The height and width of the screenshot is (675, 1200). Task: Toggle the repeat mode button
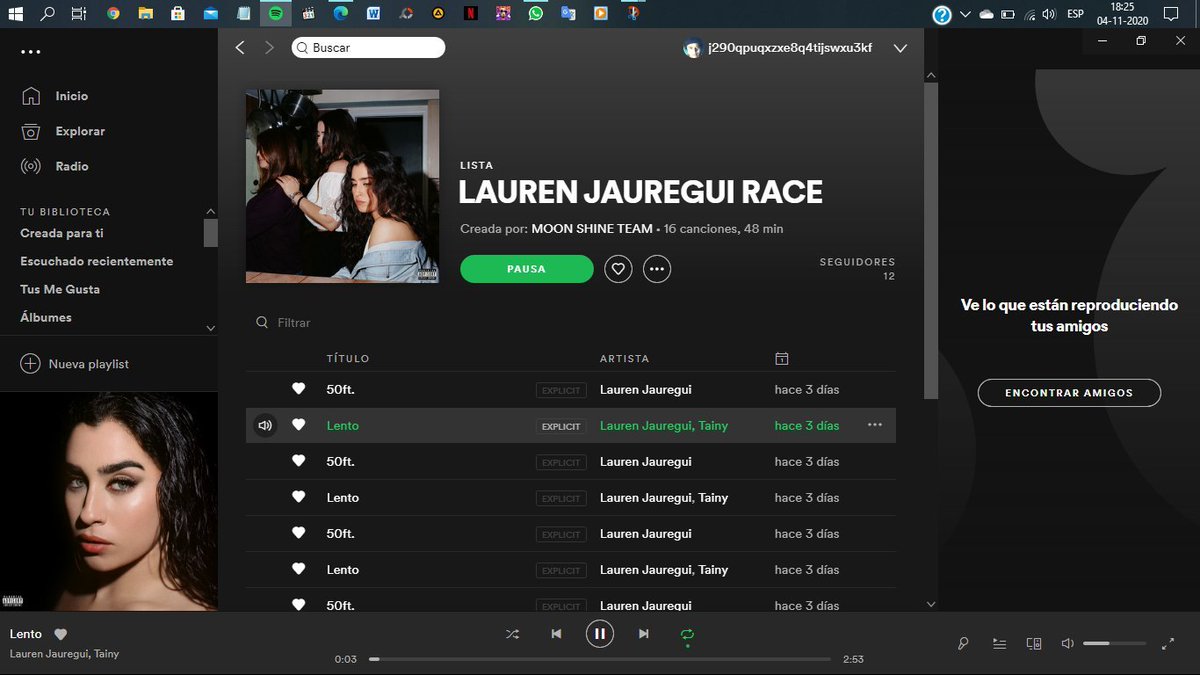coord(688,634)
